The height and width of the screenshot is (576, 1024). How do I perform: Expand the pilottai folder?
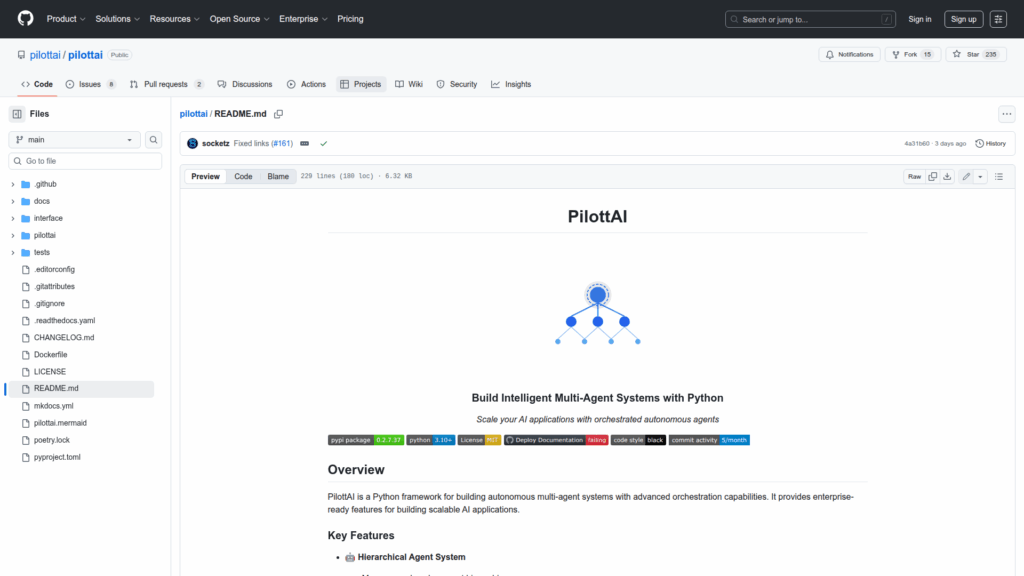13,235
